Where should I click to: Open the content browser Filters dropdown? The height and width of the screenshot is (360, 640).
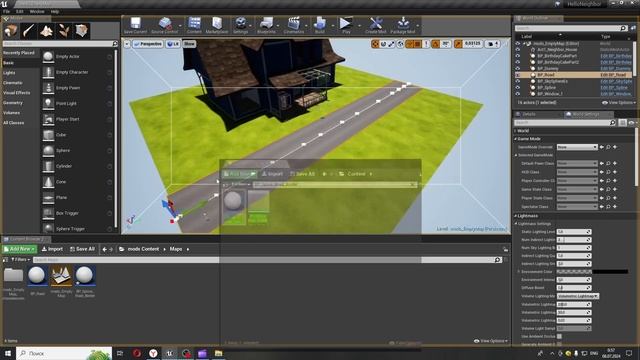20,260
